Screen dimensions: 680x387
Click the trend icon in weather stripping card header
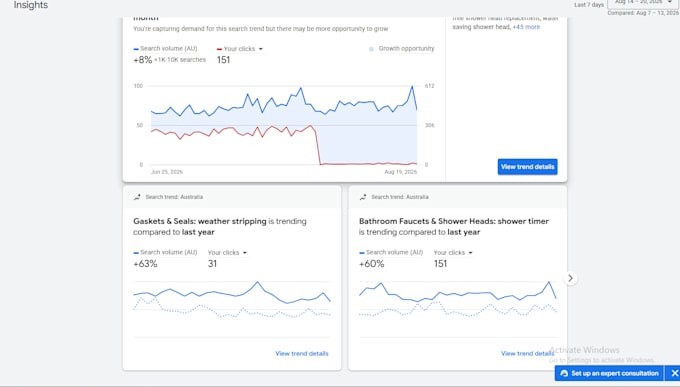click(137, 197)
